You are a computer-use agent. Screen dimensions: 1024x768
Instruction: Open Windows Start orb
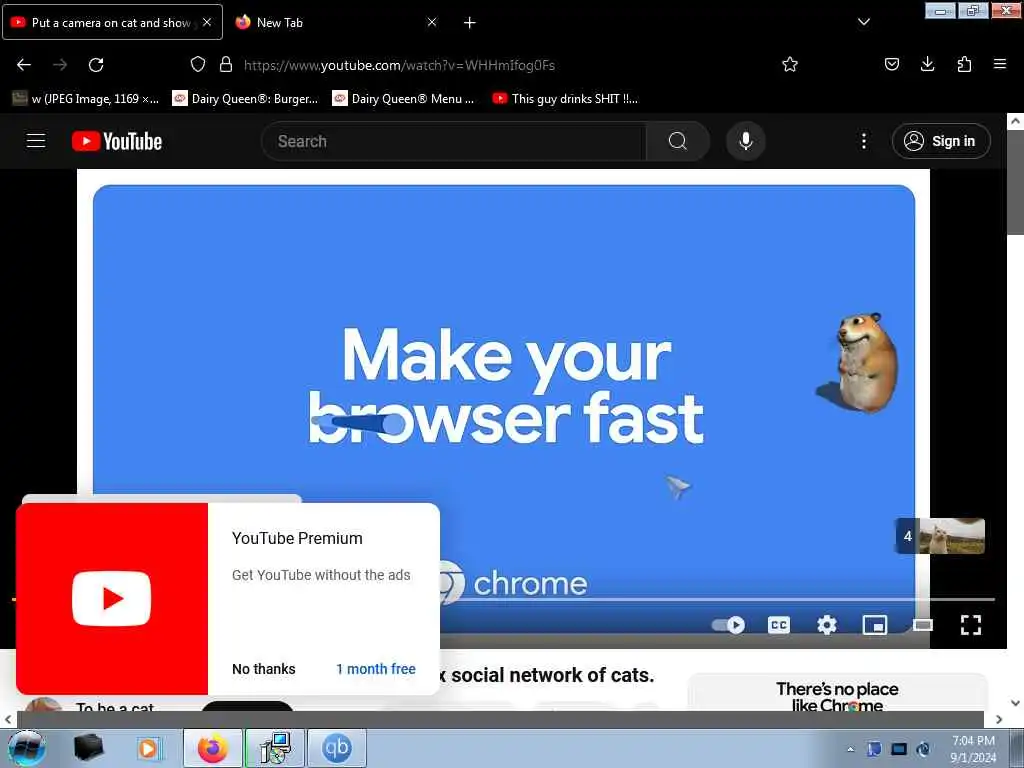point(26,748)
